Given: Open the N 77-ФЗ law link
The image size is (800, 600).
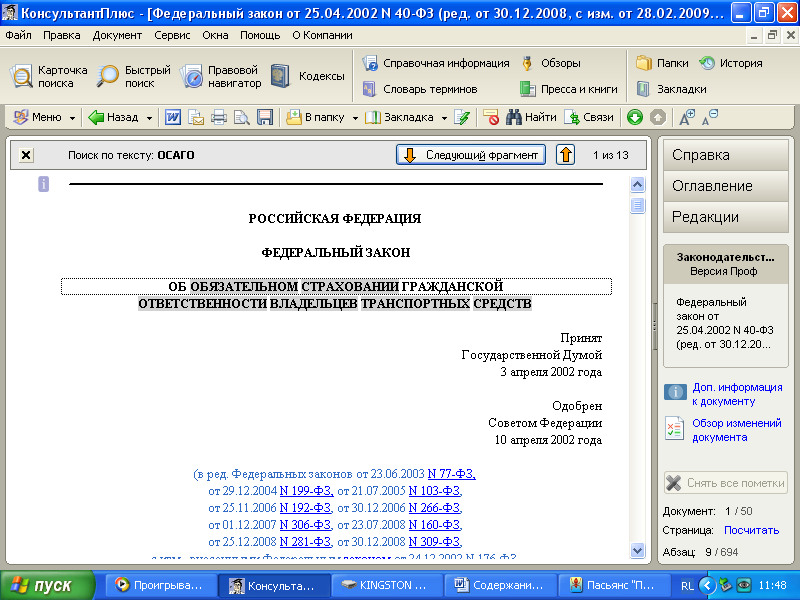Looking at the screenshot, I should pos(452,474).
